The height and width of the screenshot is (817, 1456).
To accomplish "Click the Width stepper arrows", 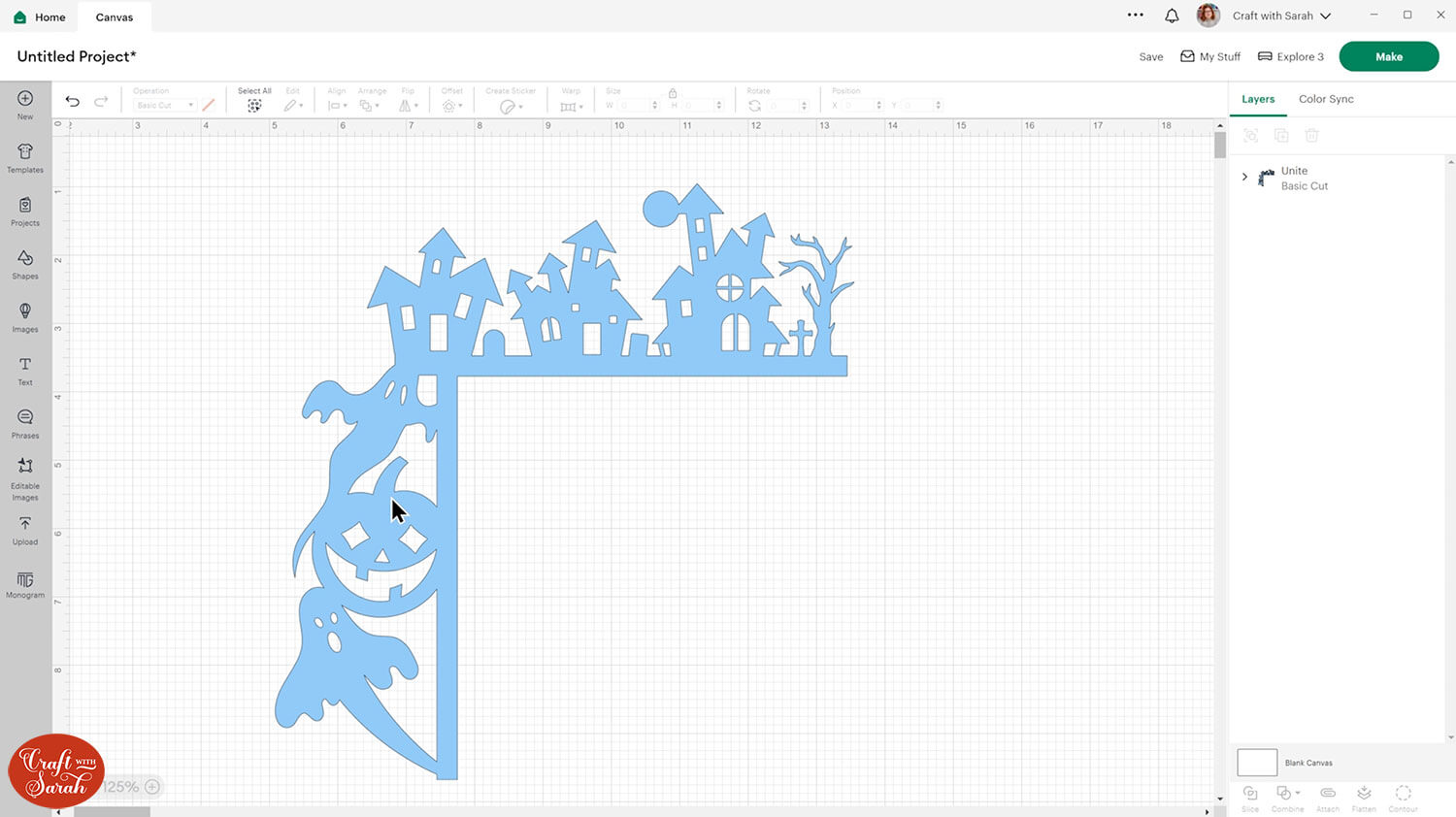I will pos(655,106).
